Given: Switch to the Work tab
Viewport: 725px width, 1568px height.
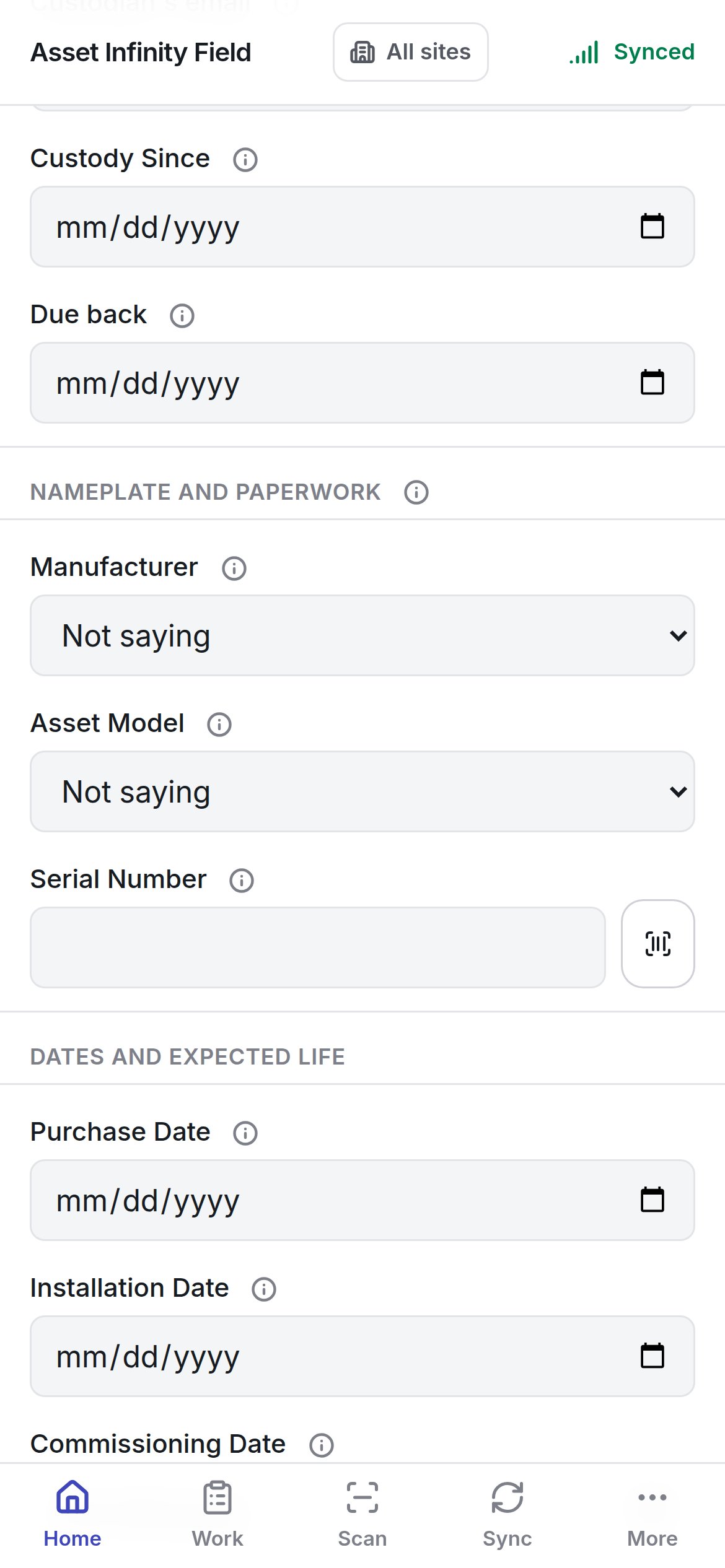Looking at the screenshot, I should (x=217, y=1514).
